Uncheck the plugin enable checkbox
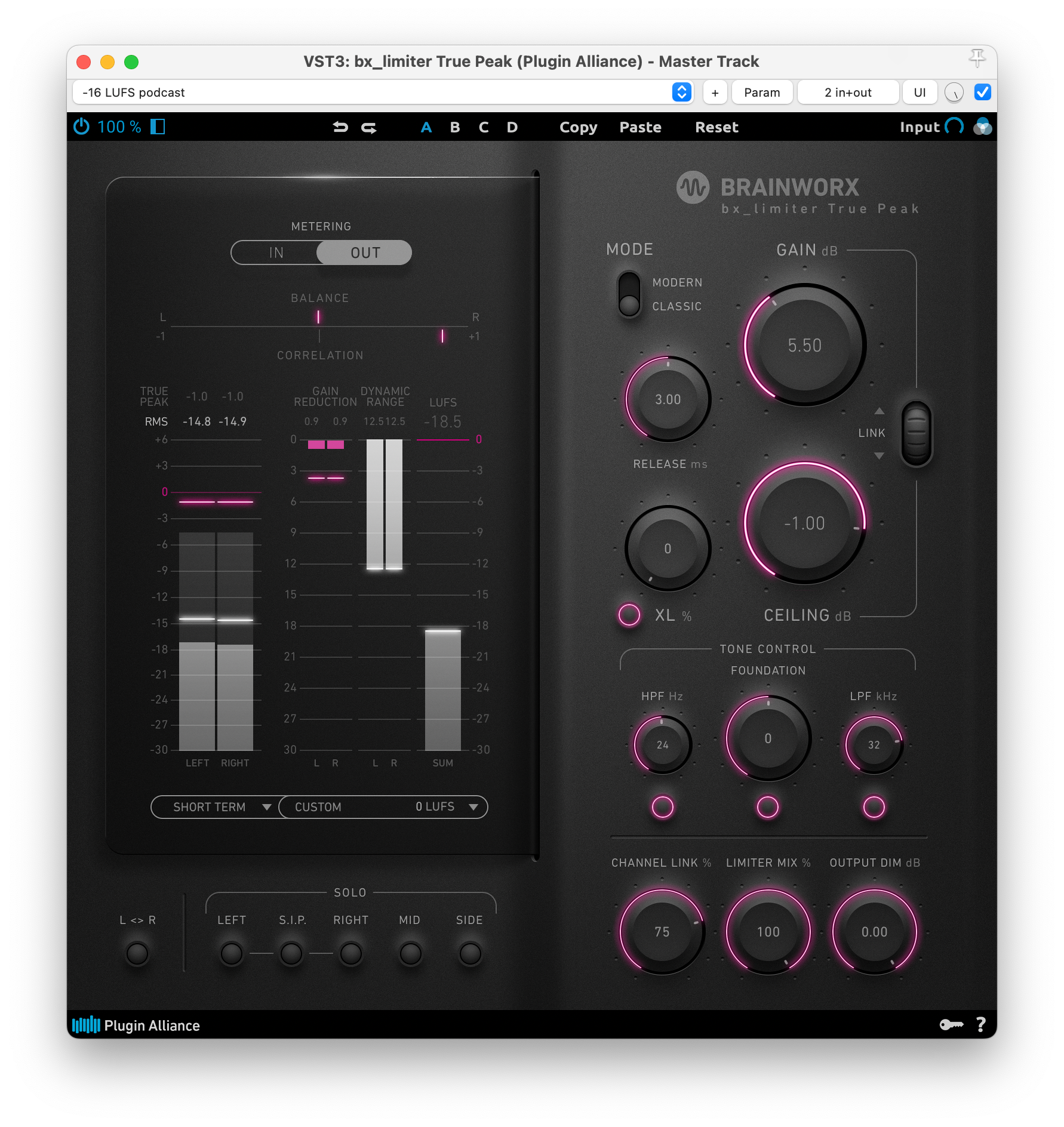This screenshot has height=1127, width=1064. pos(982,93)
